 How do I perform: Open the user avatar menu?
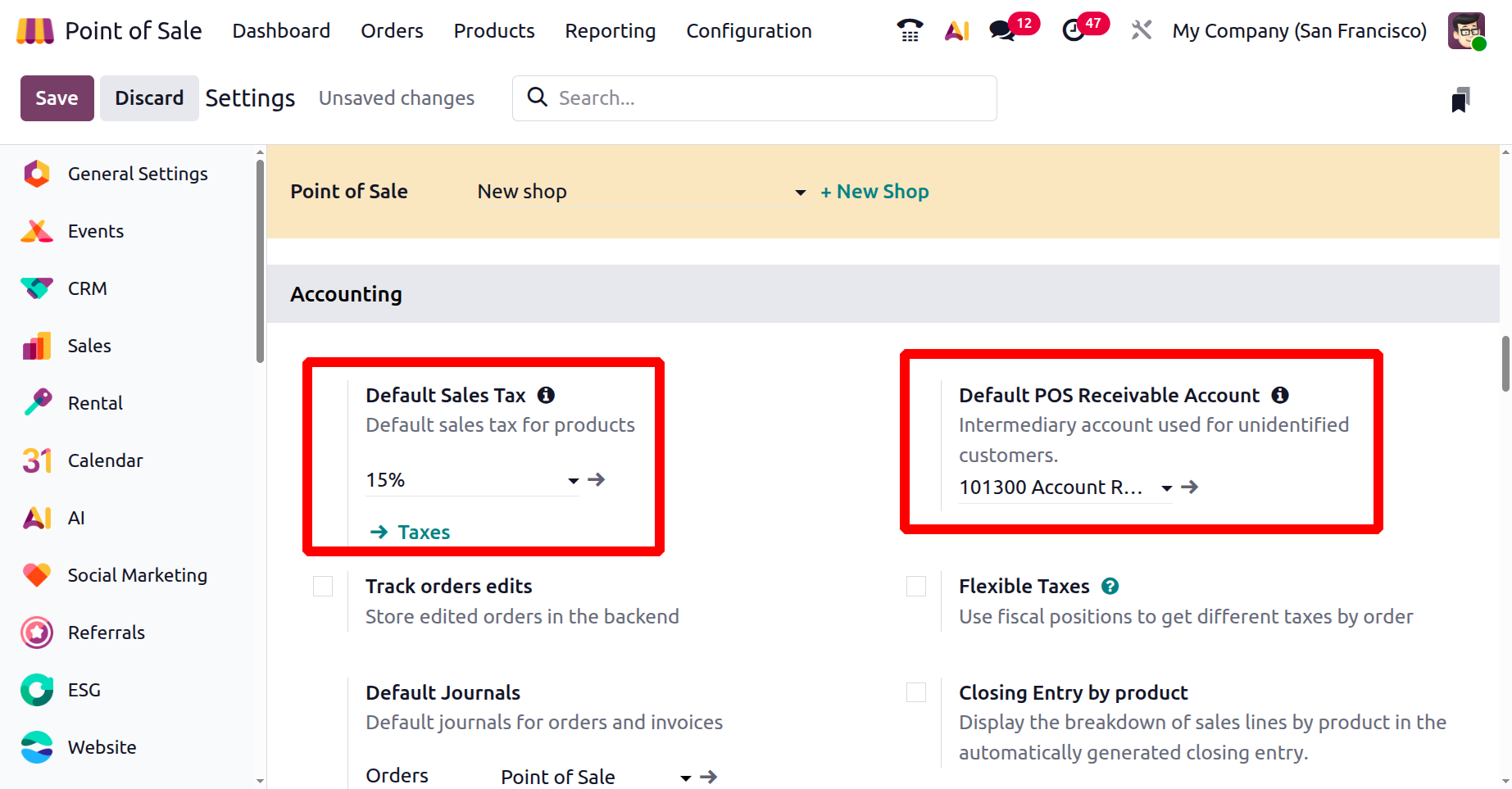[x=1466, y=31]
